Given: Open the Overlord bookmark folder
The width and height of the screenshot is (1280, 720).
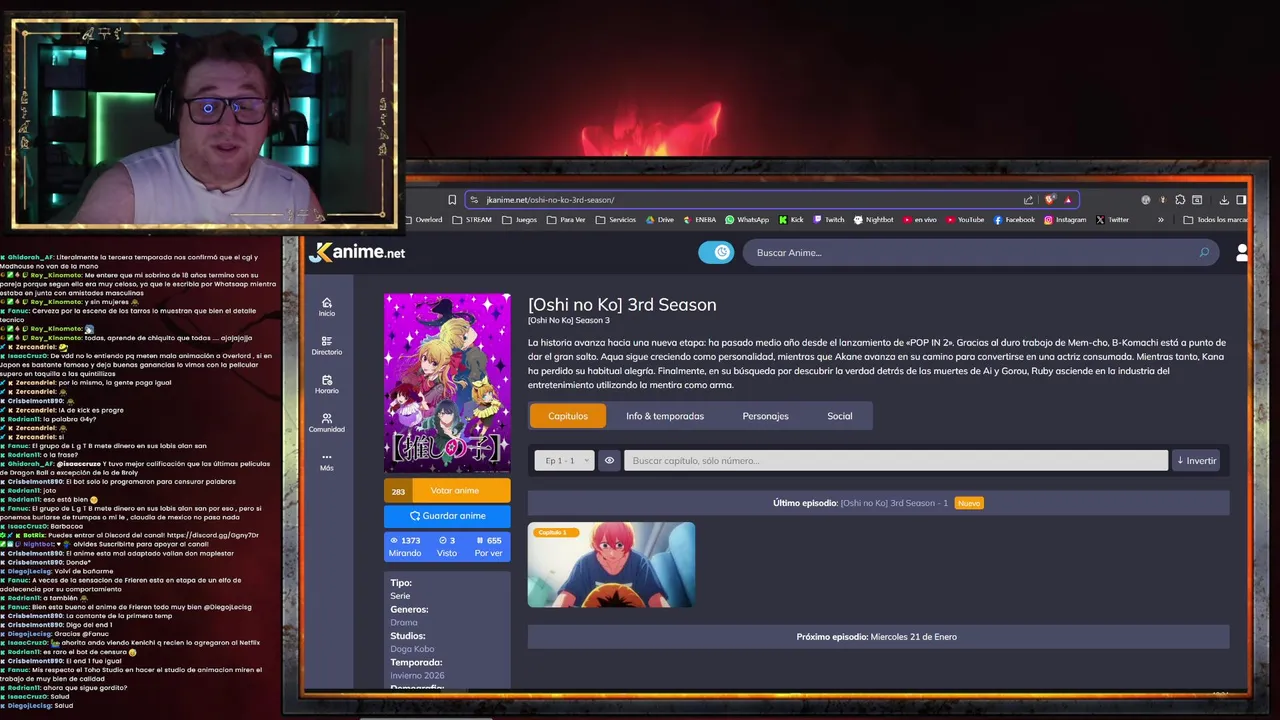Looking at the screenshot, I should click(423, 220).
